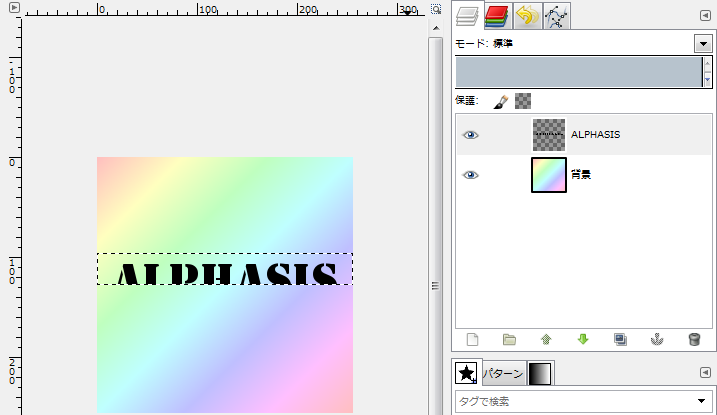Viewport: 717px width, 415px height.
Task: Duplicate the selected layer
Action: (620, 340)
